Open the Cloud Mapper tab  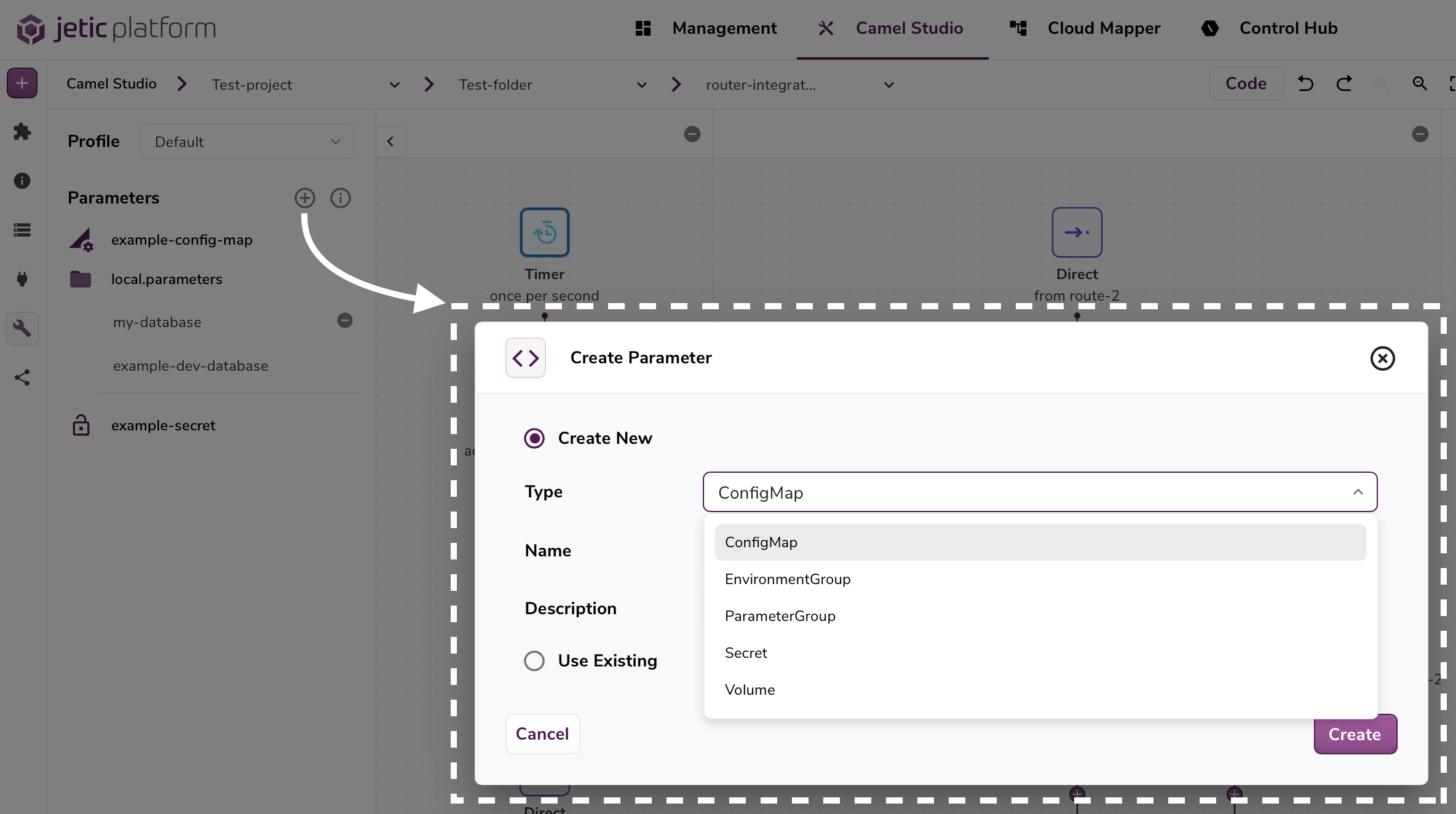pyautogui.click(x=1085, y=28)
